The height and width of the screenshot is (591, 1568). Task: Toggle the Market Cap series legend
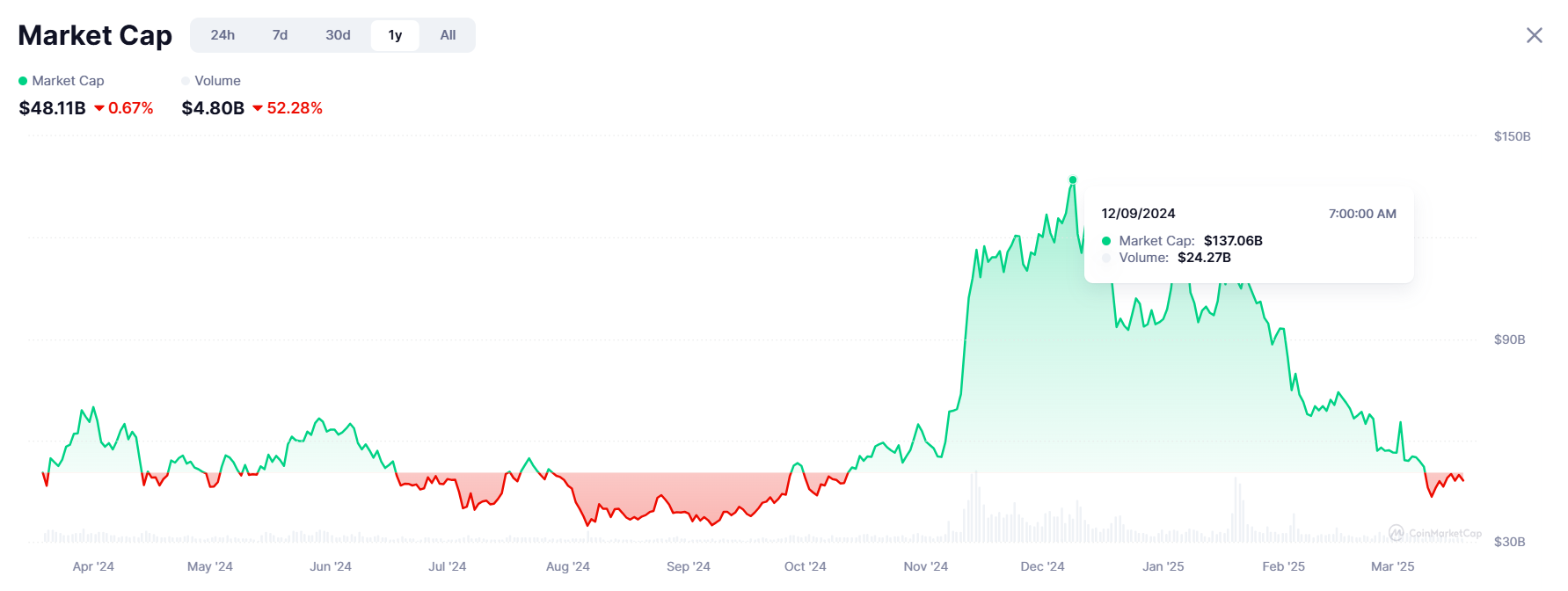pos(68,81)
